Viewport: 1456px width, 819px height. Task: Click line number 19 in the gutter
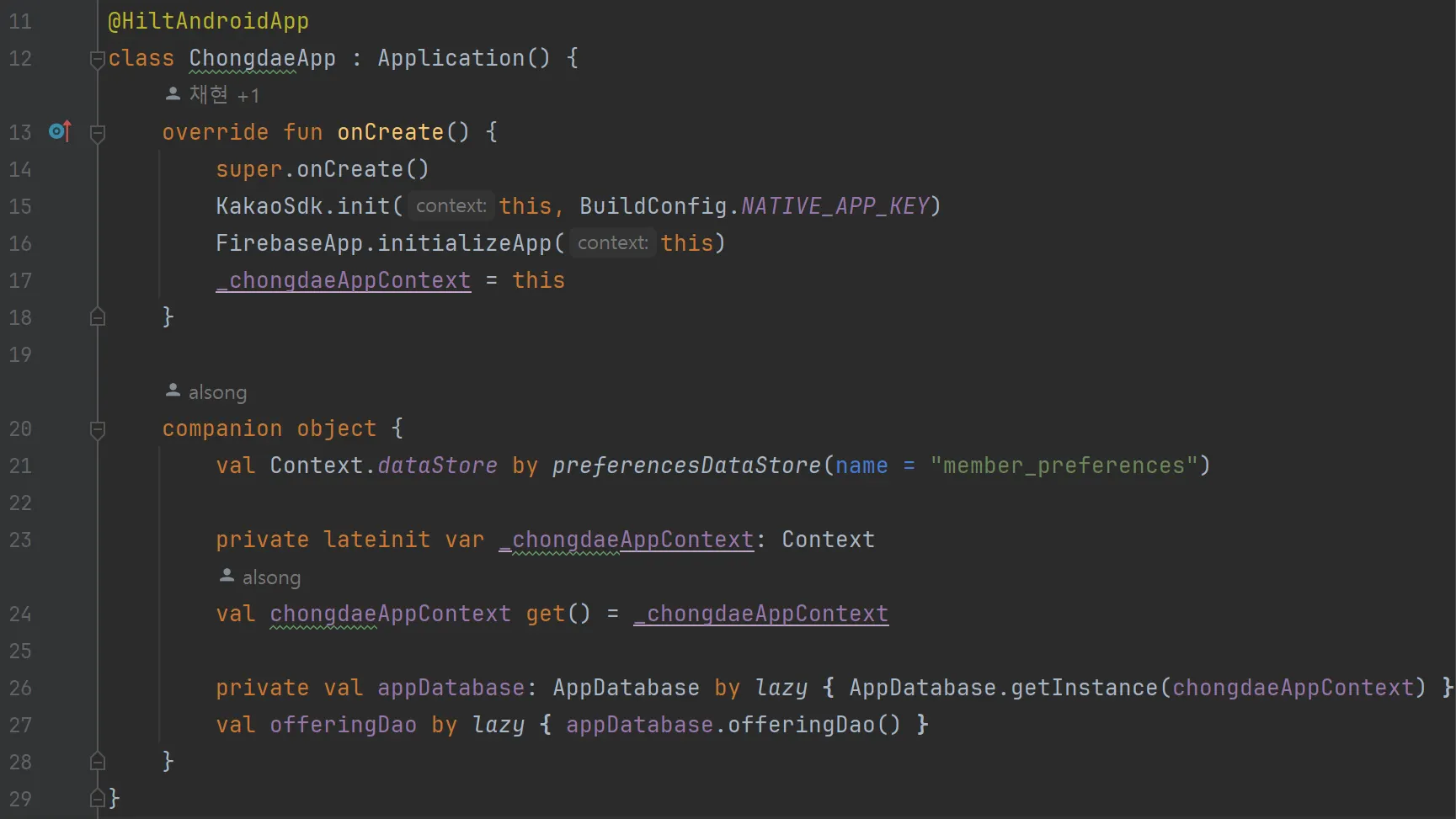[20, 354]
